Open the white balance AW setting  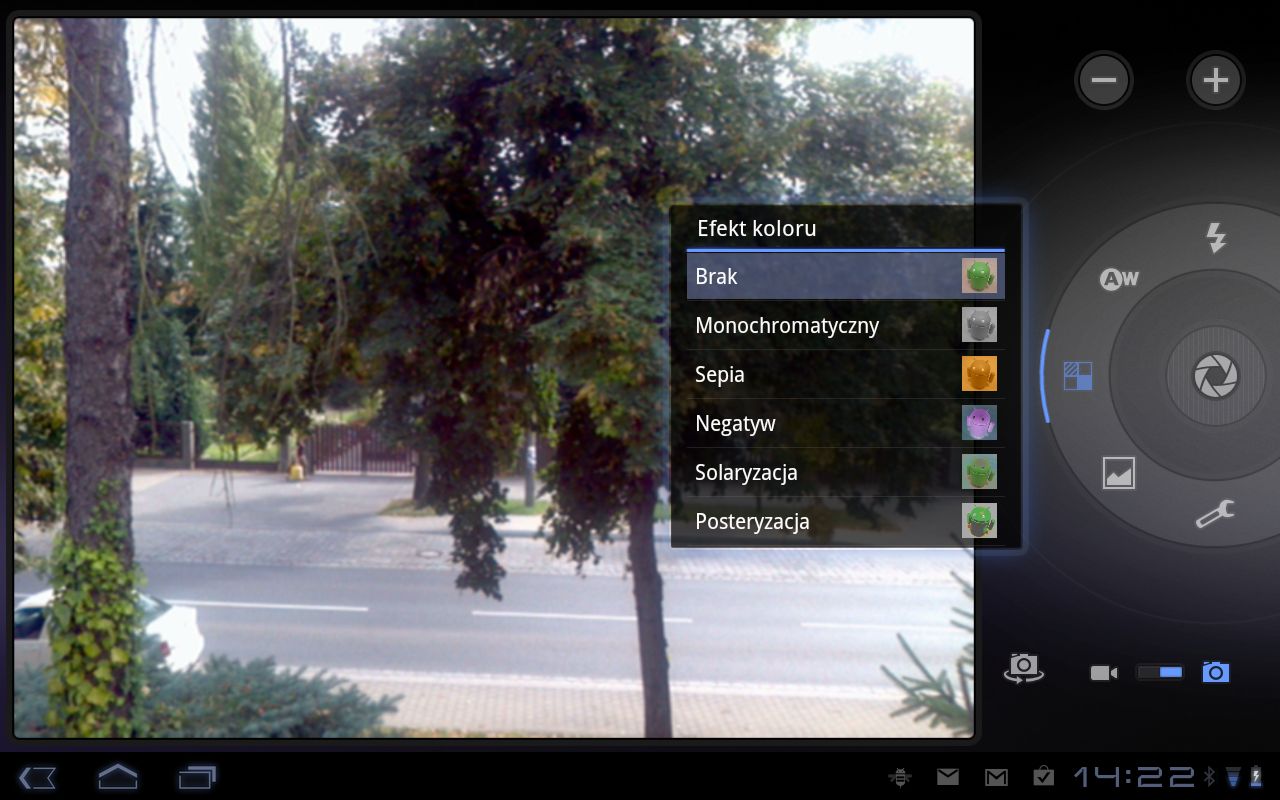[x=1119, y=279]
